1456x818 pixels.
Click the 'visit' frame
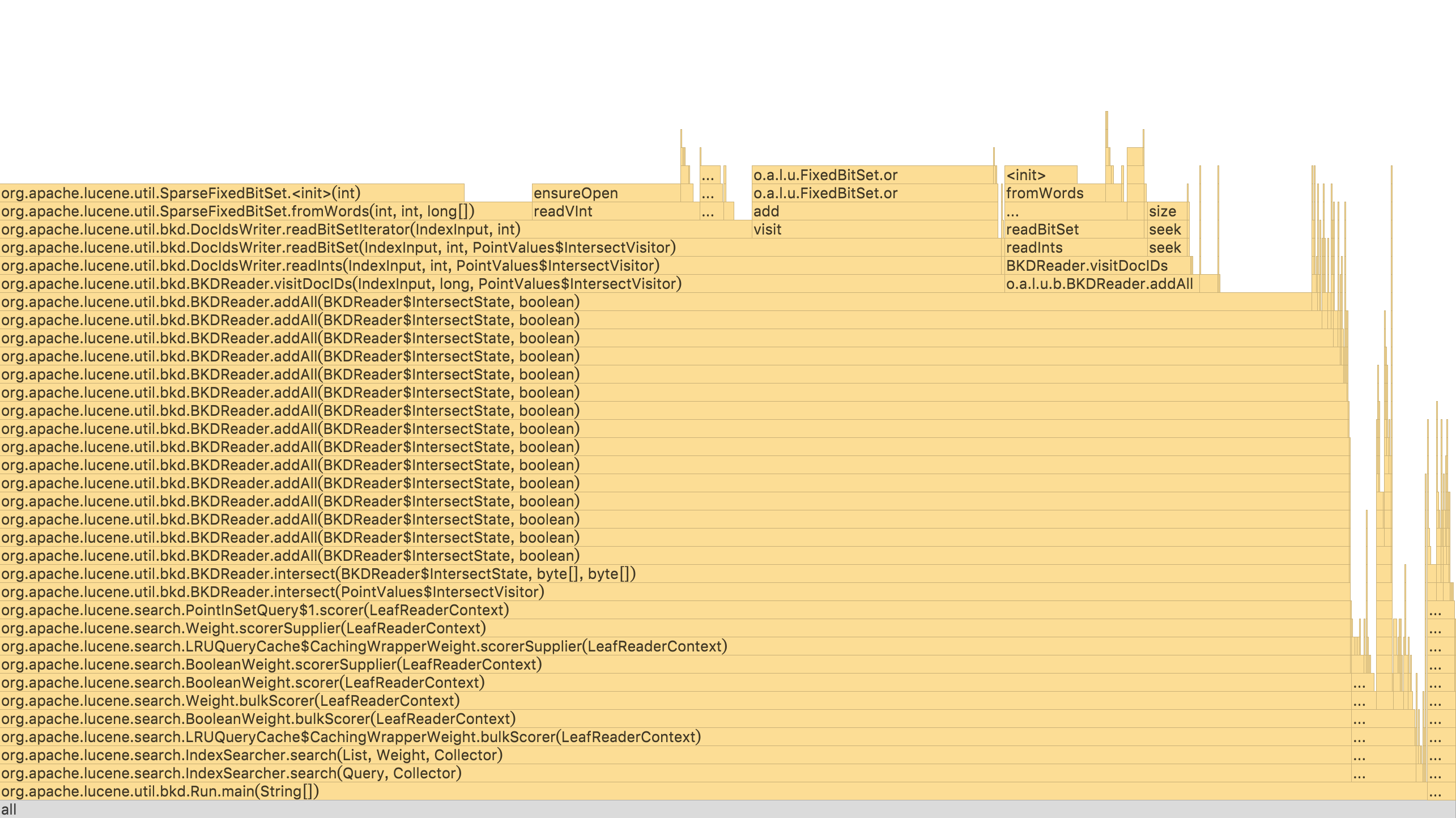pos(875,229)
